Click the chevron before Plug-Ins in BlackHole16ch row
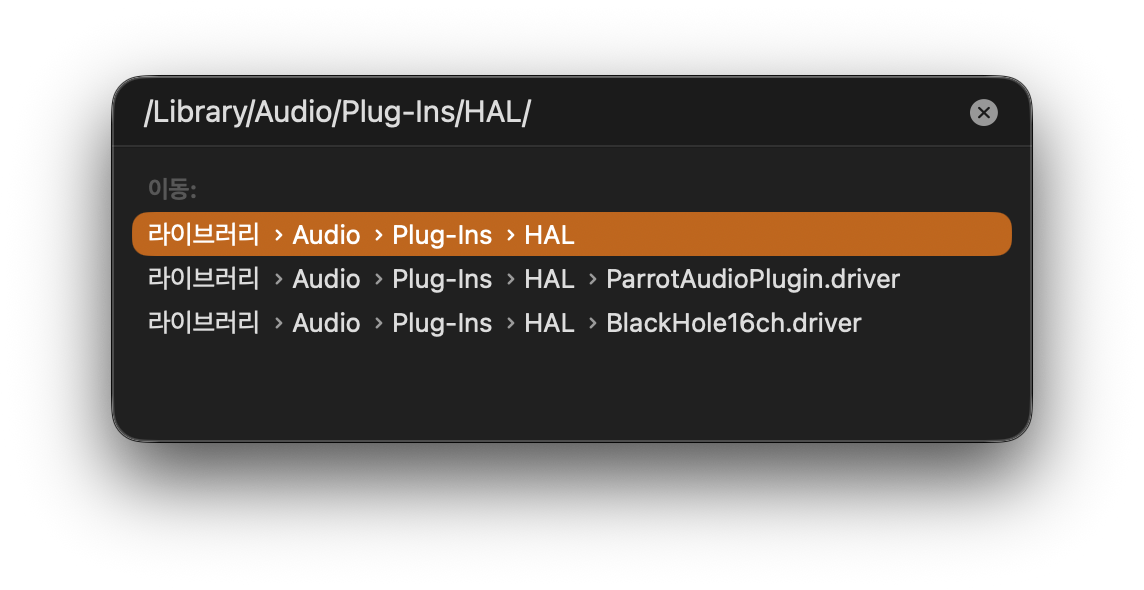This screenshot has width=1144, height=590. pos(377,323)
